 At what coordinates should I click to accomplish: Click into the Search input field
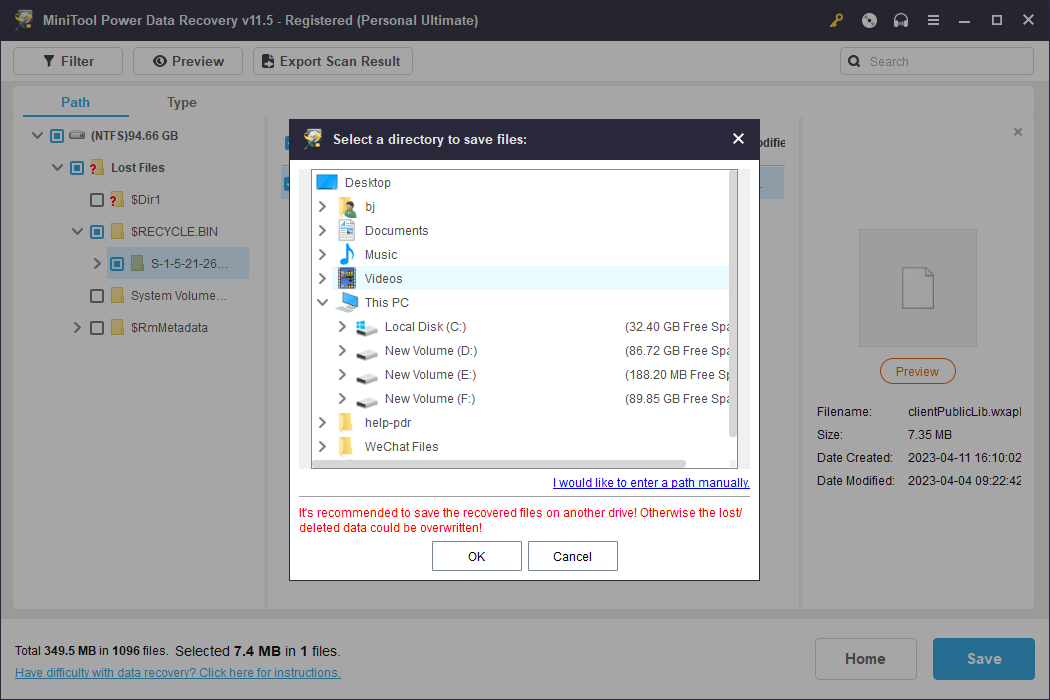point(936,61)
